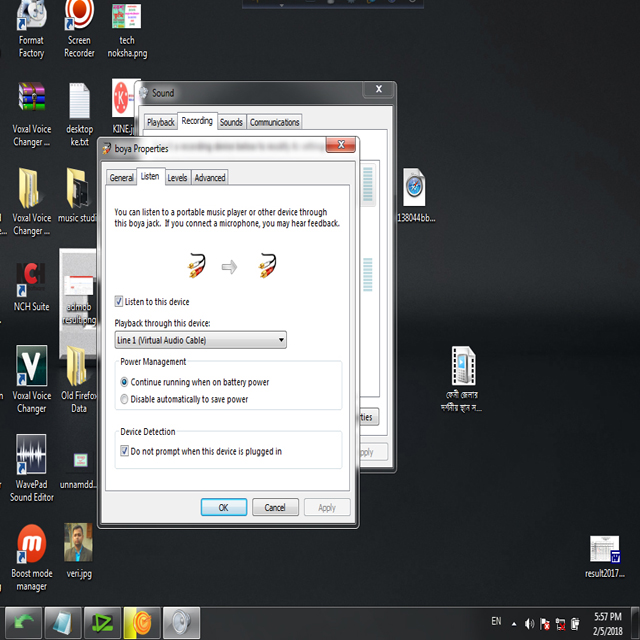Close the Sound window
The image size is (640, 640).
379,89
